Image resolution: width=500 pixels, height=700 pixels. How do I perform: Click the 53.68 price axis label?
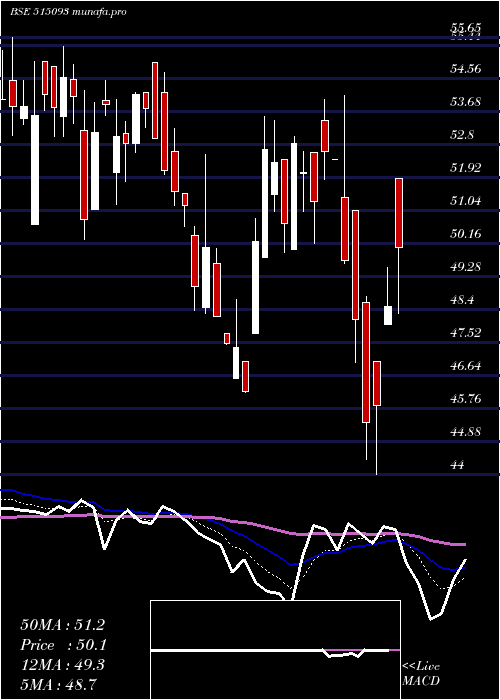pos(466,102)
